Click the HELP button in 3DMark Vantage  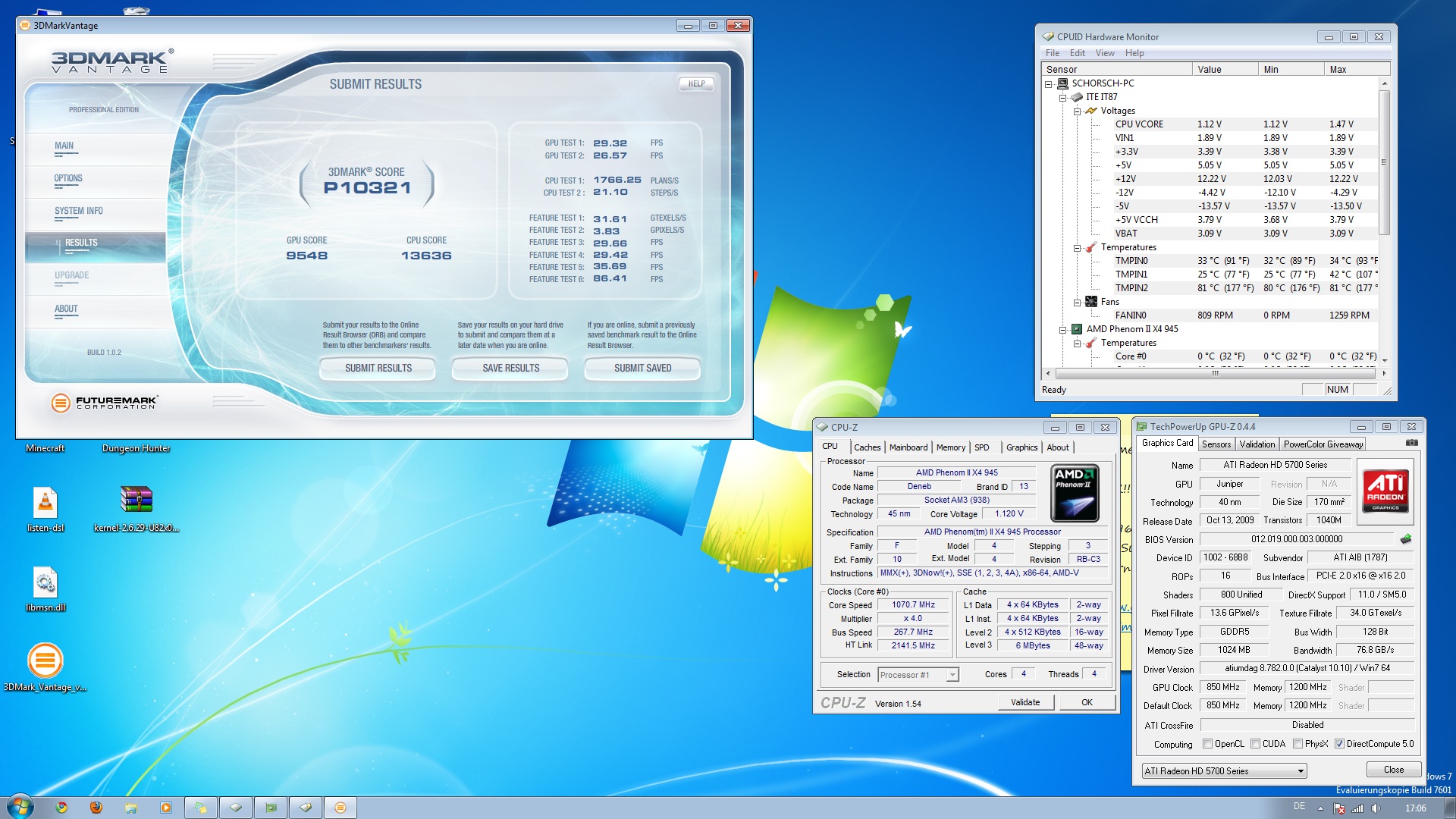[697, 84]
